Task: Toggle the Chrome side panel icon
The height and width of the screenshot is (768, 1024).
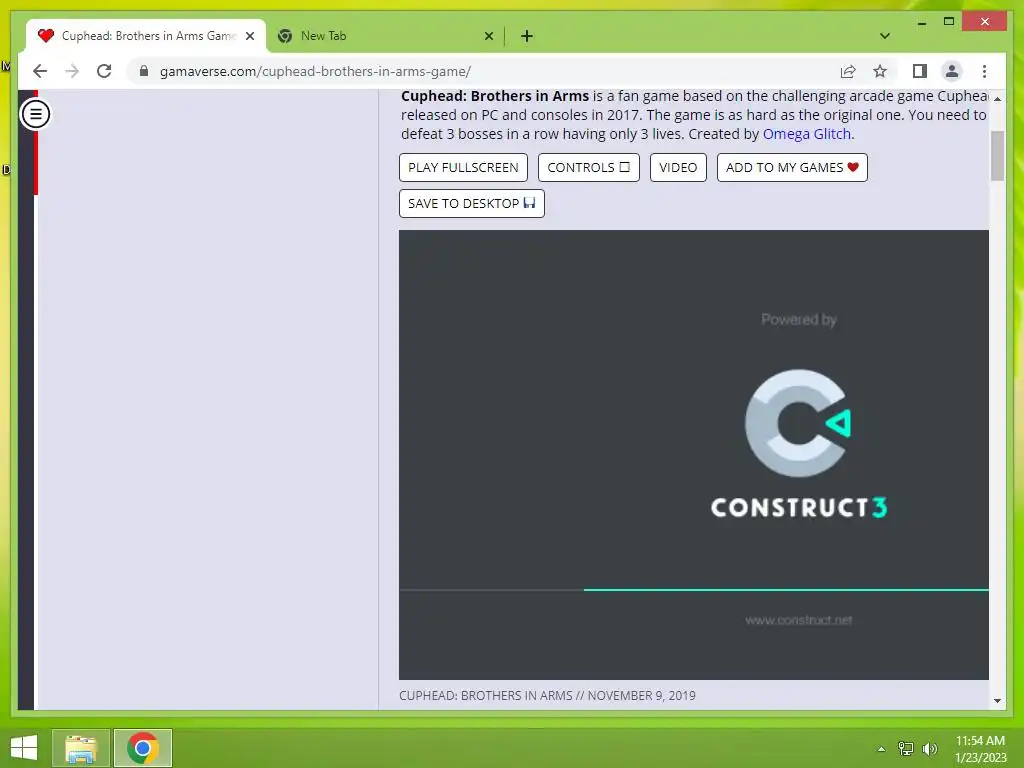Action: coord(920,71)
